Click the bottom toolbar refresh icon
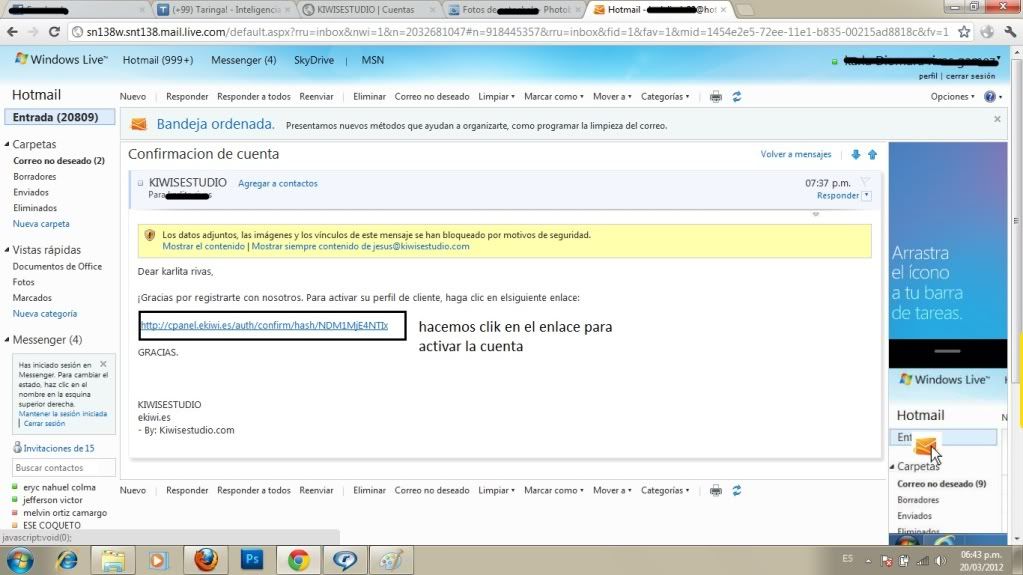1023x575 pixels. click(737, 490)
